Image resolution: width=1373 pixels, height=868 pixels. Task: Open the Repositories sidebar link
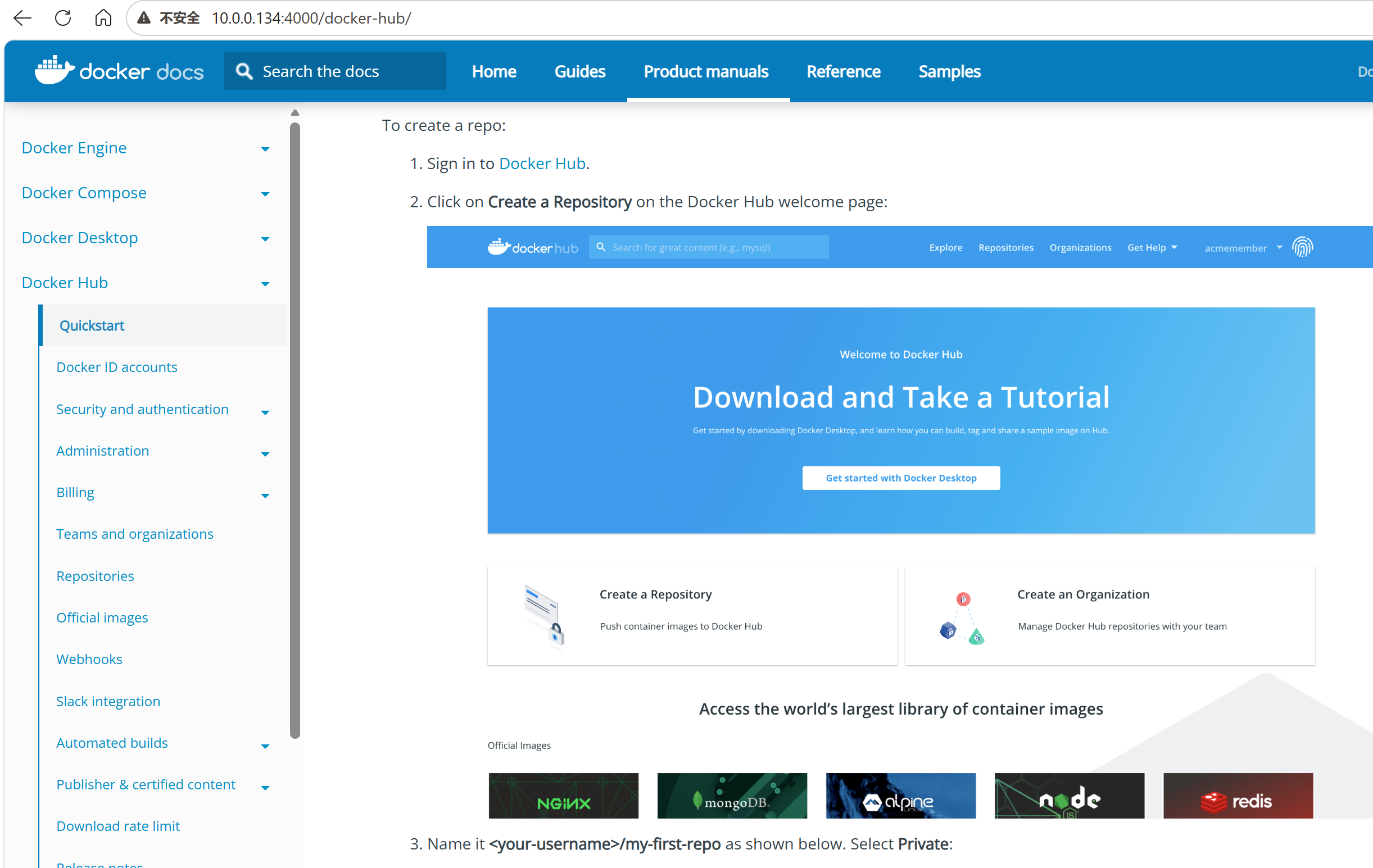point(95,576)
